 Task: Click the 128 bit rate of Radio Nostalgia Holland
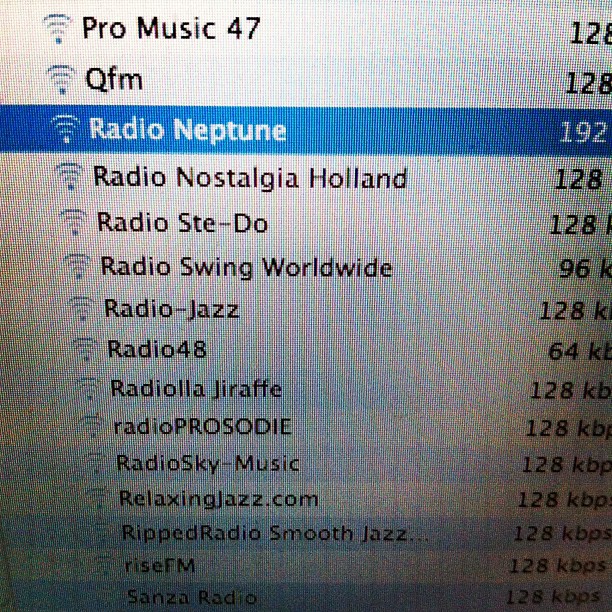coord(578,179)
